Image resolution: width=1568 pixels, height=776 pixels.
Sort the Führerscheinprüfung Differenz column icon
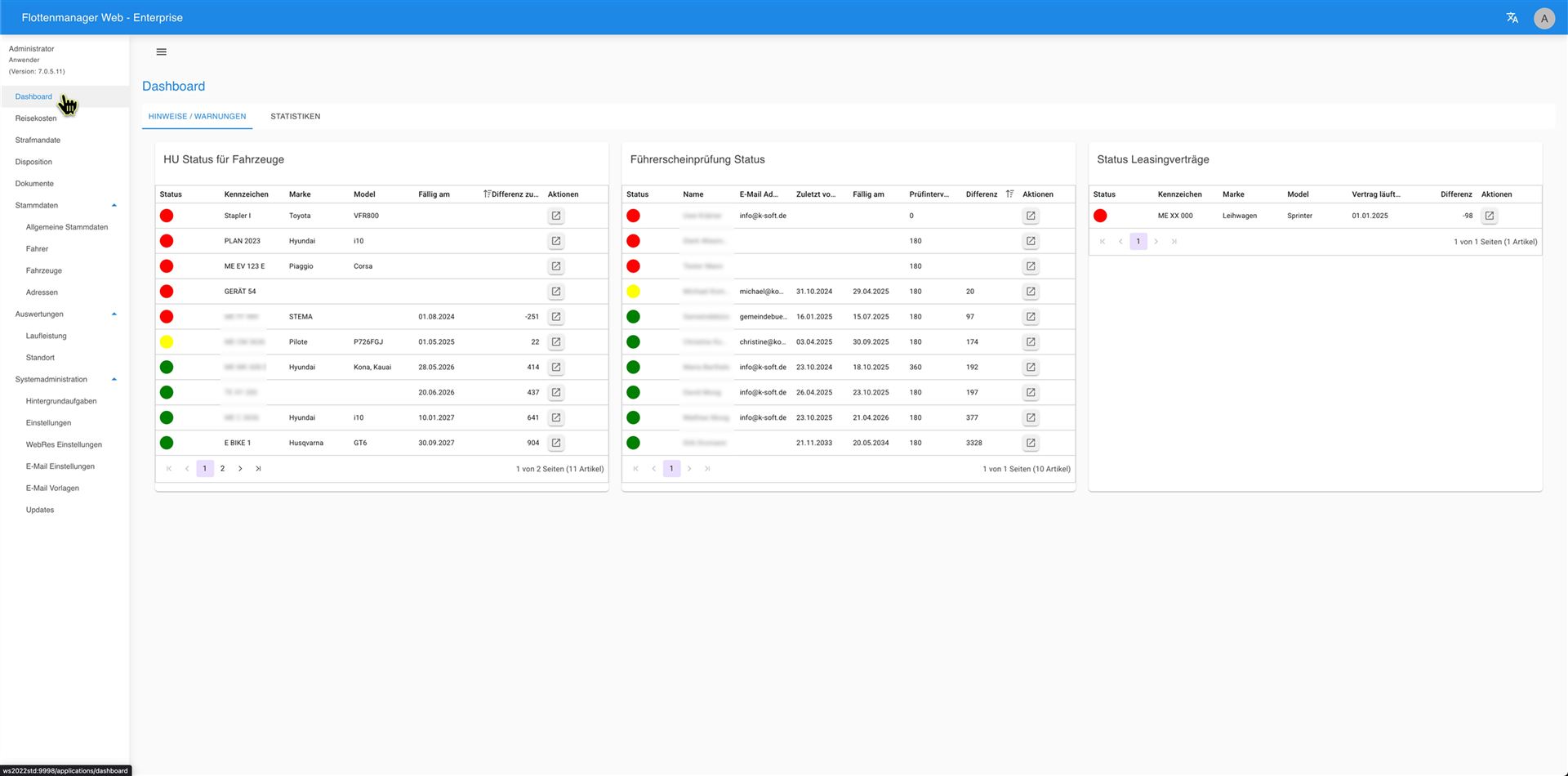tap(1009, 194)
